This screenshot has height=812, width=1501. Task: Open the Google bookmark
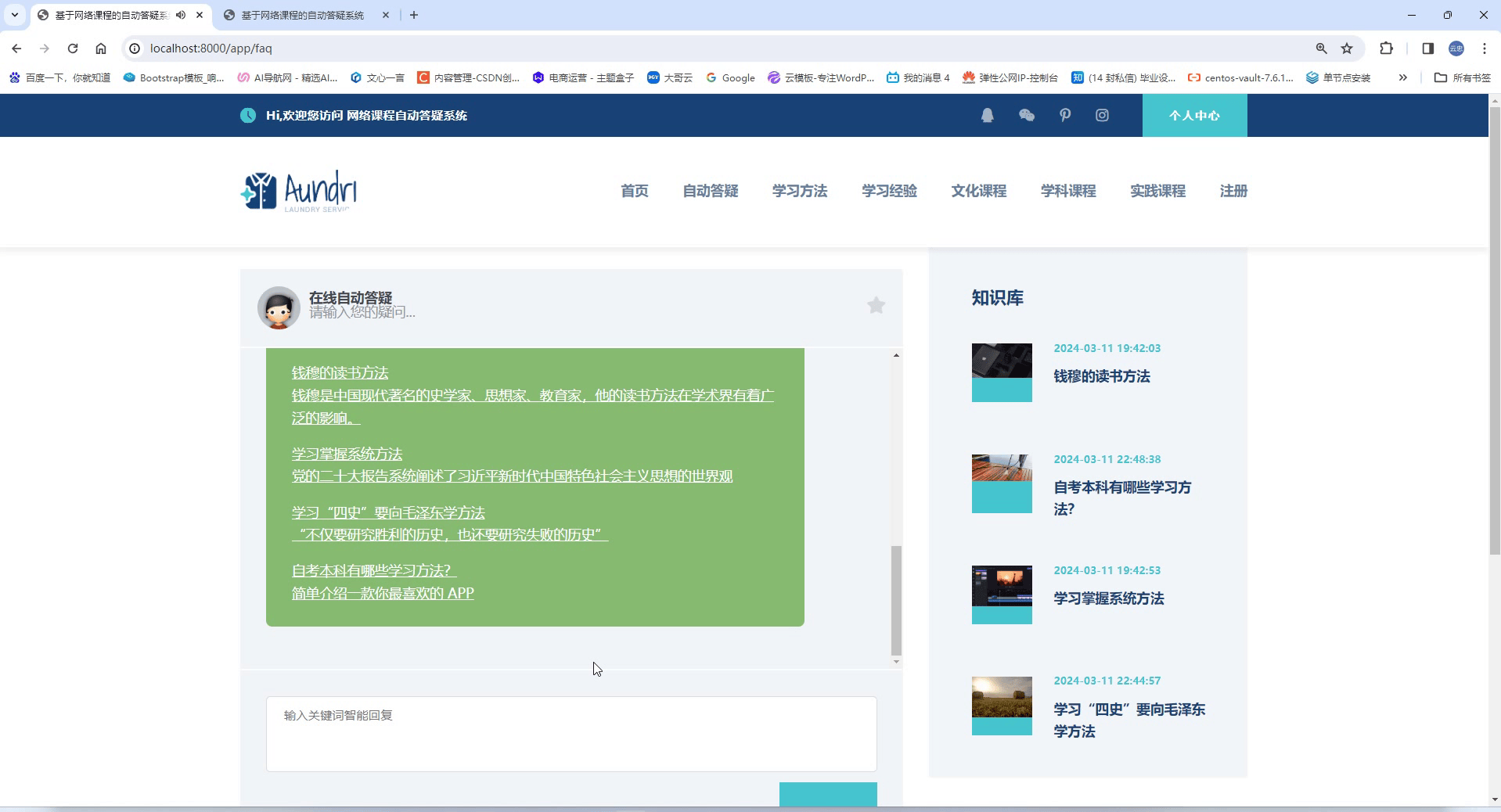pos(730,77)
